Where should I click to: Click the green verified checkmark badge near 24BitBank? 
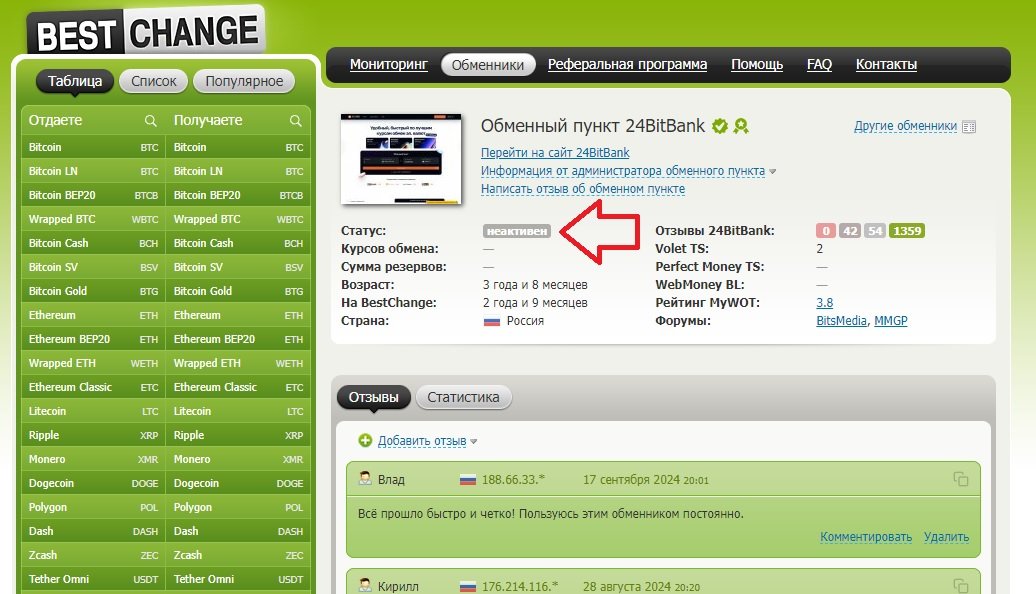click(719, 126)
